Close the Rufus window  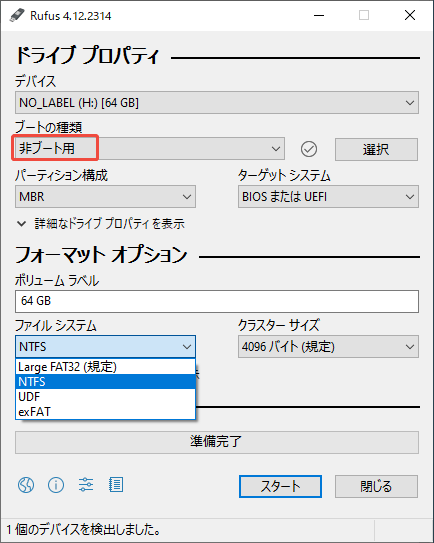point(410,15)
